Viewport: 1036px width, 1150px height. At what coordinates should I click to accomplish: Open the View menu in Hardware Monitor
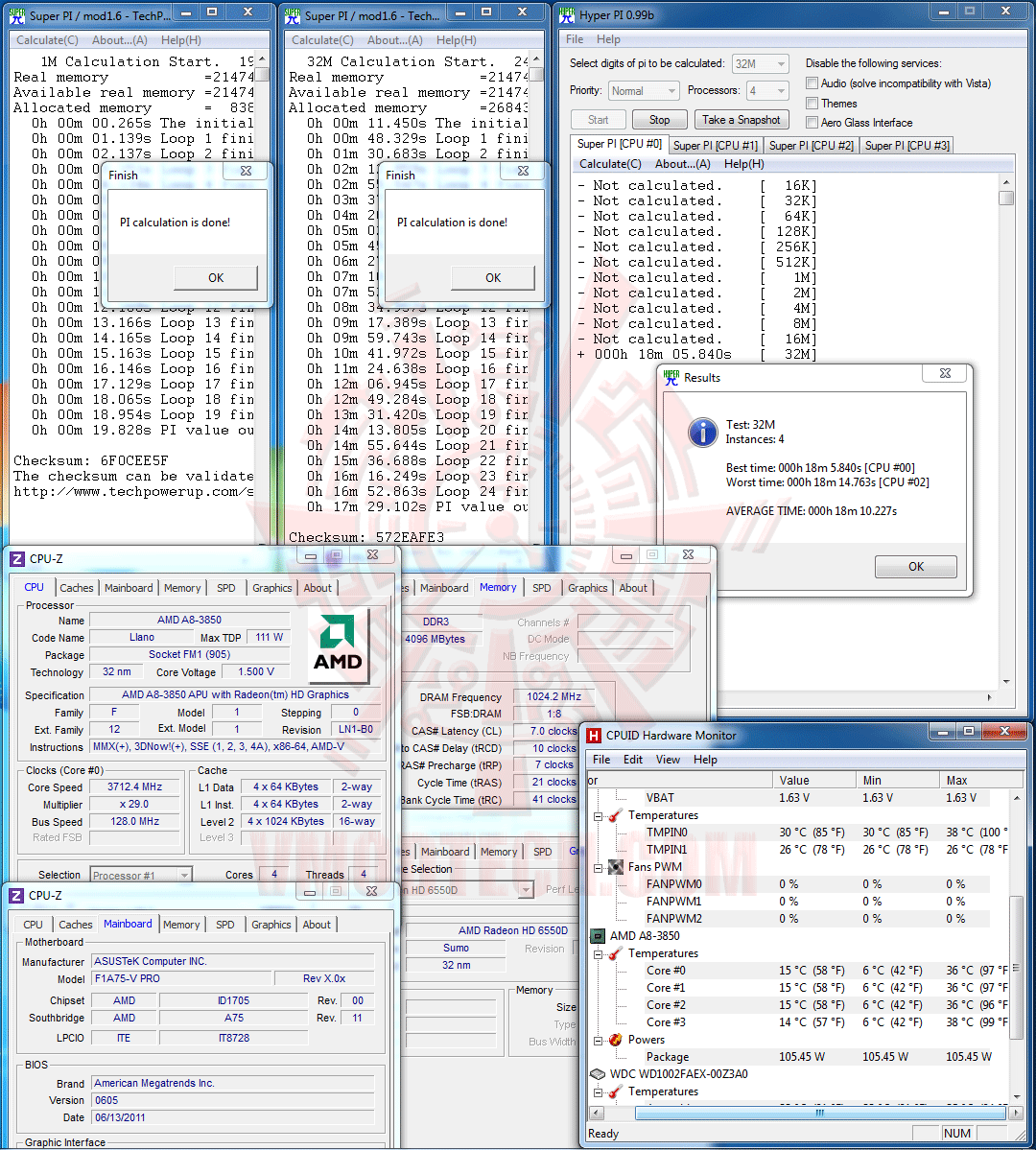pyautogui.click(x=668, y=759)
